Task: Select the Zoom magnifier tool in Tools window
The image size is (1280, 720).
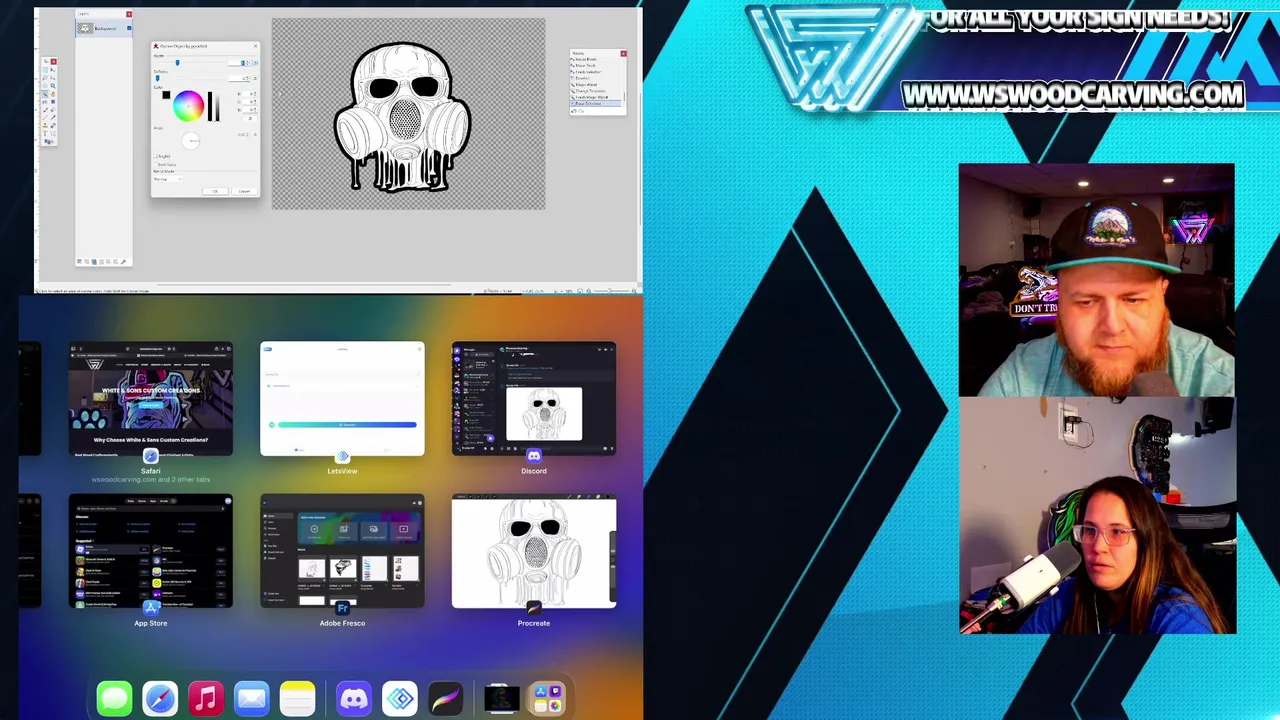Action: point(53,86)
